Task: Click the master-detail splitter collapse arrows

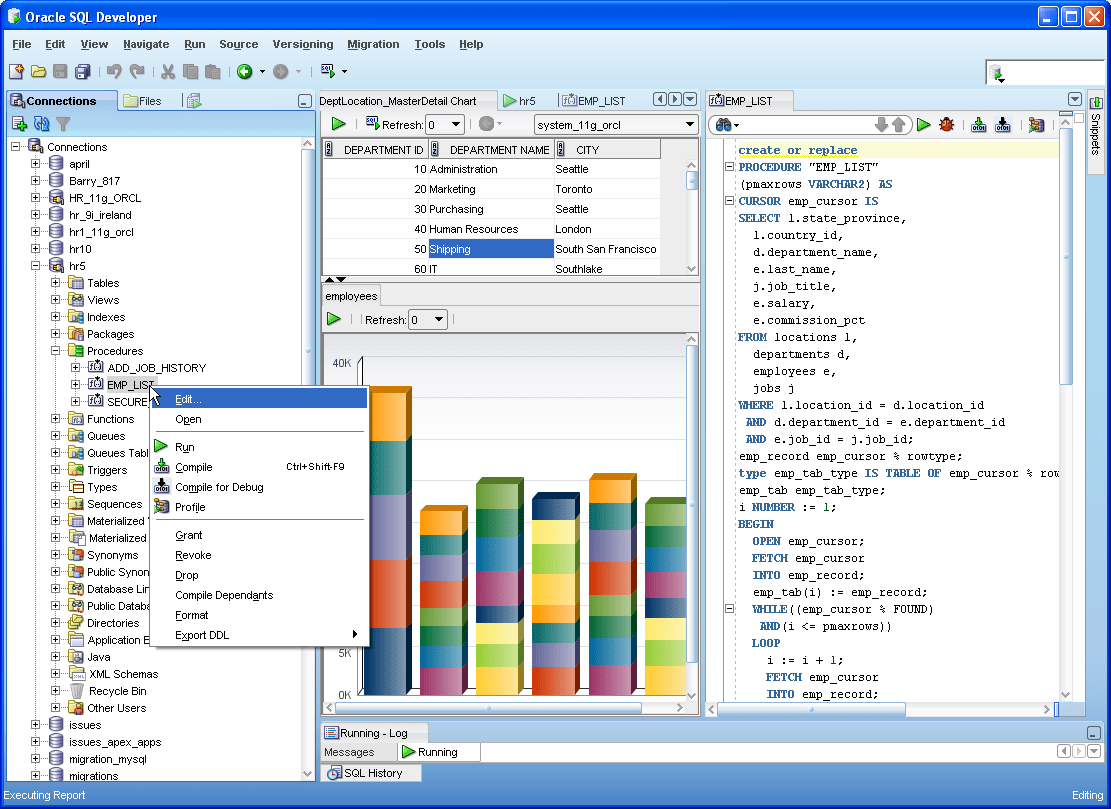Action: pos(335,280)
